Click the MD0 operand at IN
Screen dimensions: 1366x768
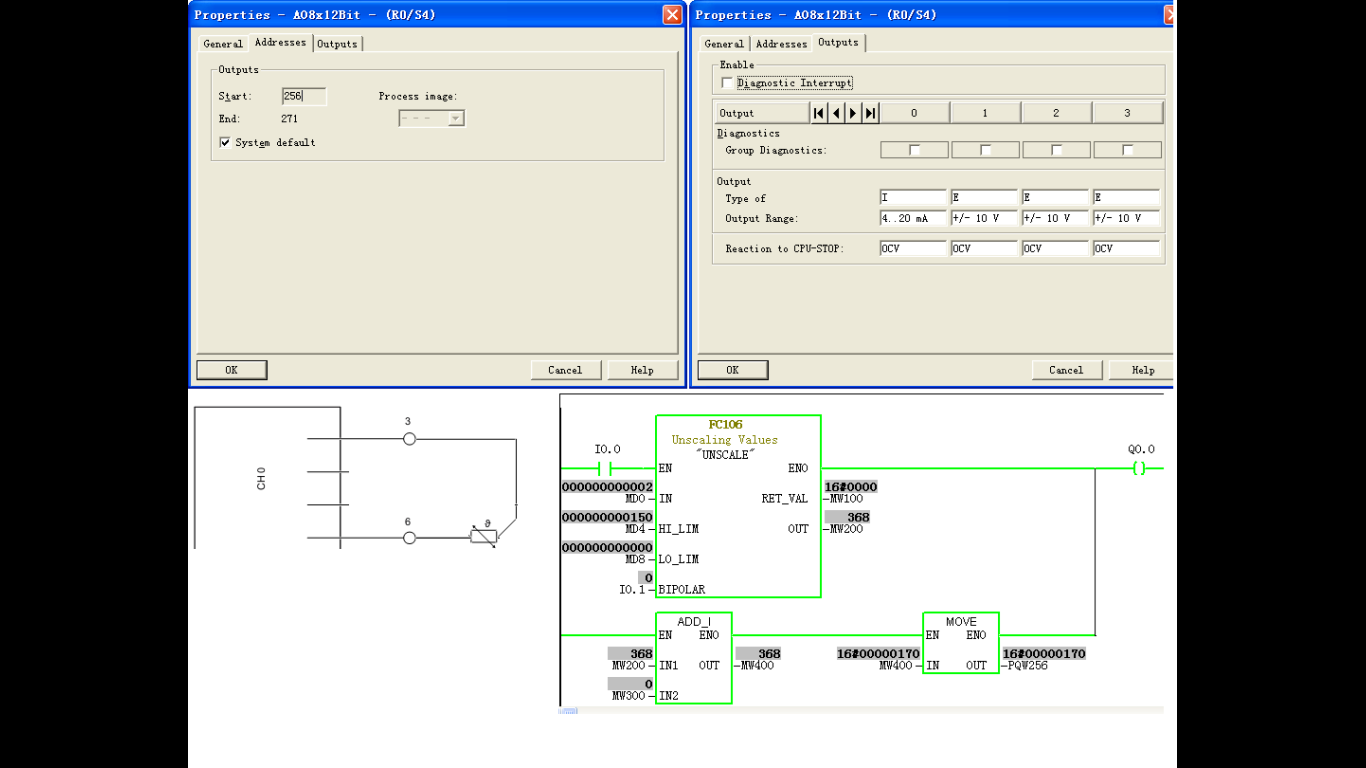pos(635,498)
